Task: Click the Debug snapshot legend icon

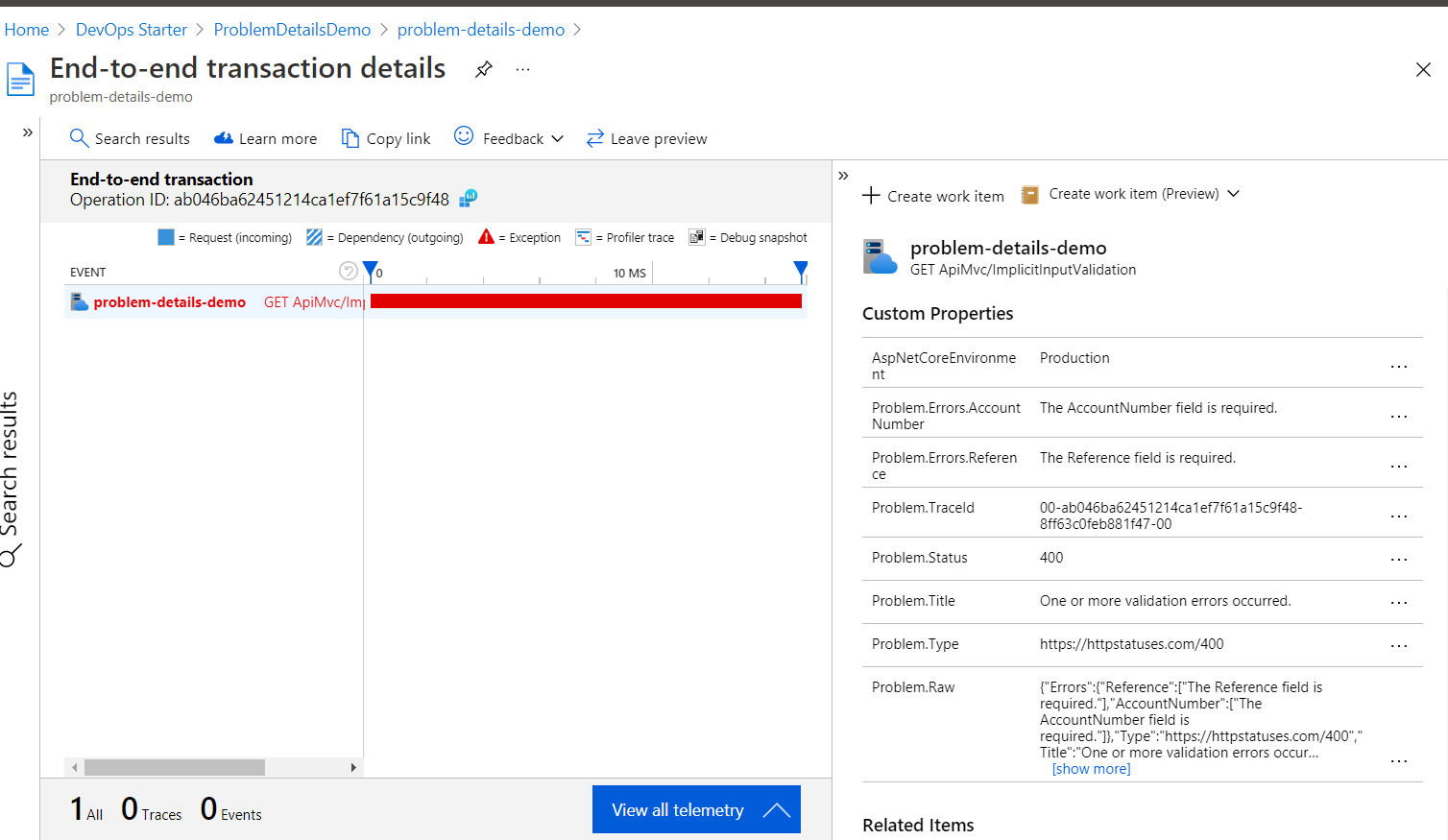Action: point(697,237)
